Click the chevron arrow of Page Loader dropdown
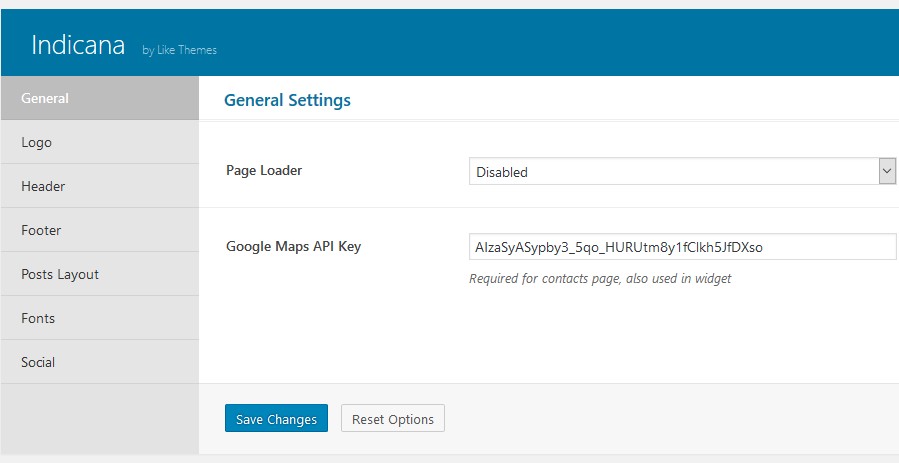The width and height of the screenshot is (899, 463). click(x=887, y=171)
